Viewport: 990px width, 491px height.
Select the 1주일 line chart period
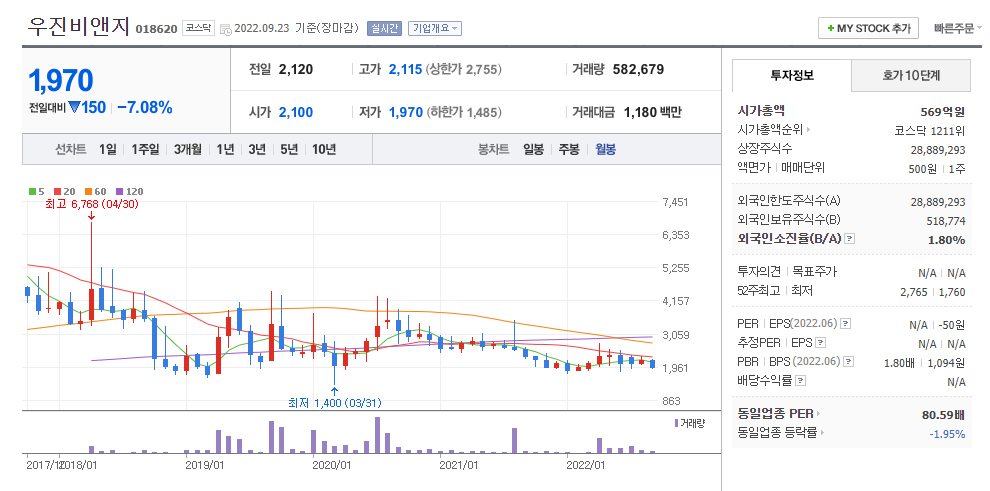click(144, 150)
